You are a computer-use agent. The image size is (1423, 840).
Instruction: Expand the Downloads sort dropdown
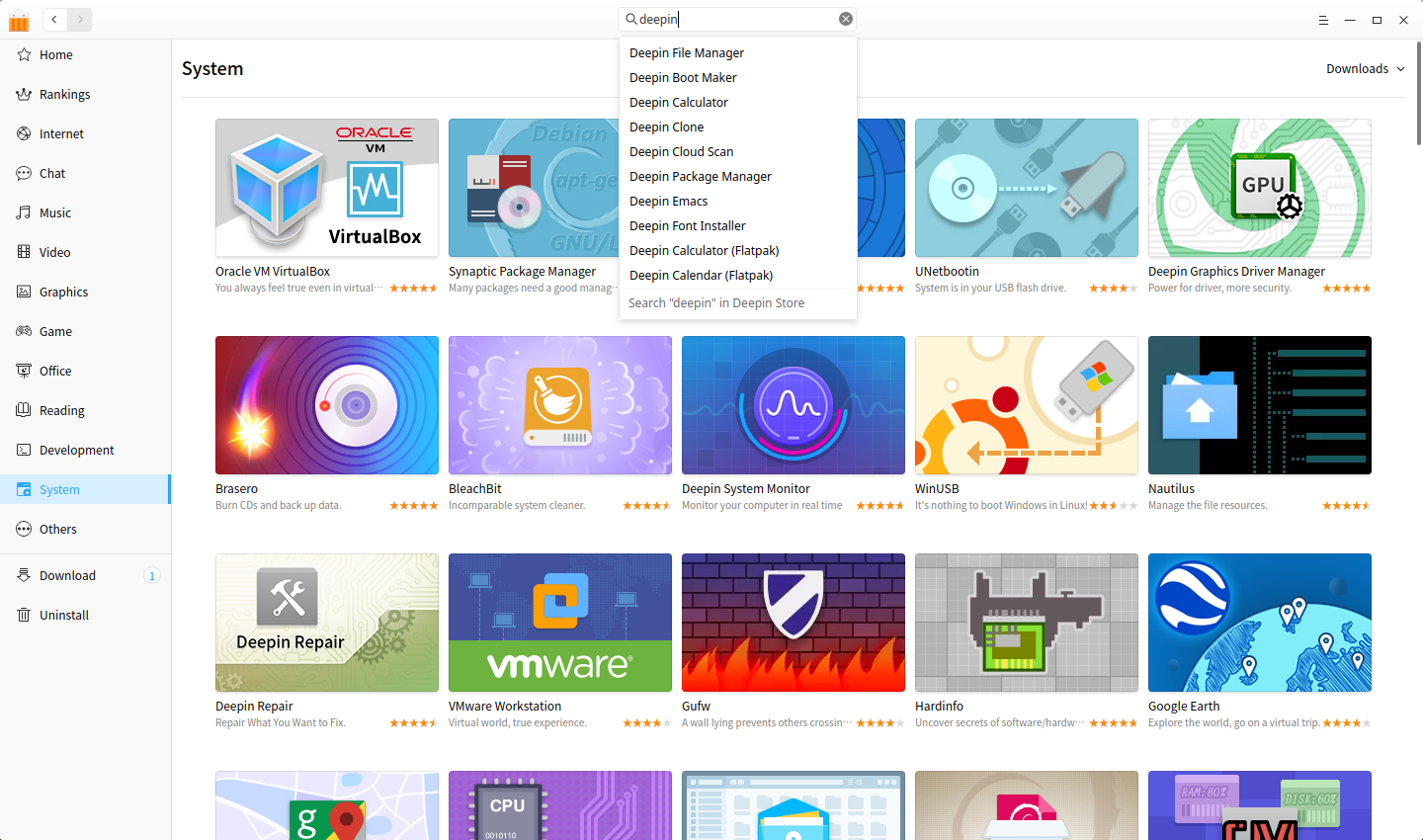pyautogui.click(x=1366, y=68)
